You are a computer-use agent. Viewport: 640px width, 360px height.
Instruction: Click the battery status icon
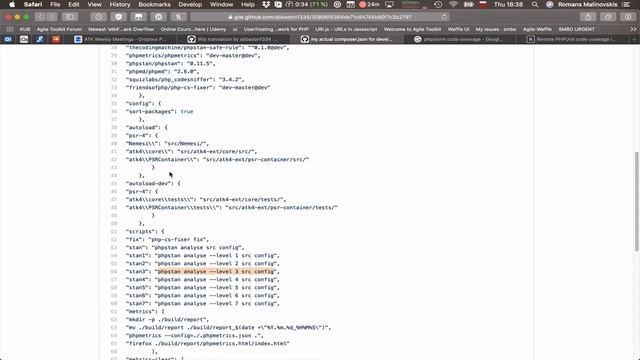pyautogui.click(x=469, y=4)
